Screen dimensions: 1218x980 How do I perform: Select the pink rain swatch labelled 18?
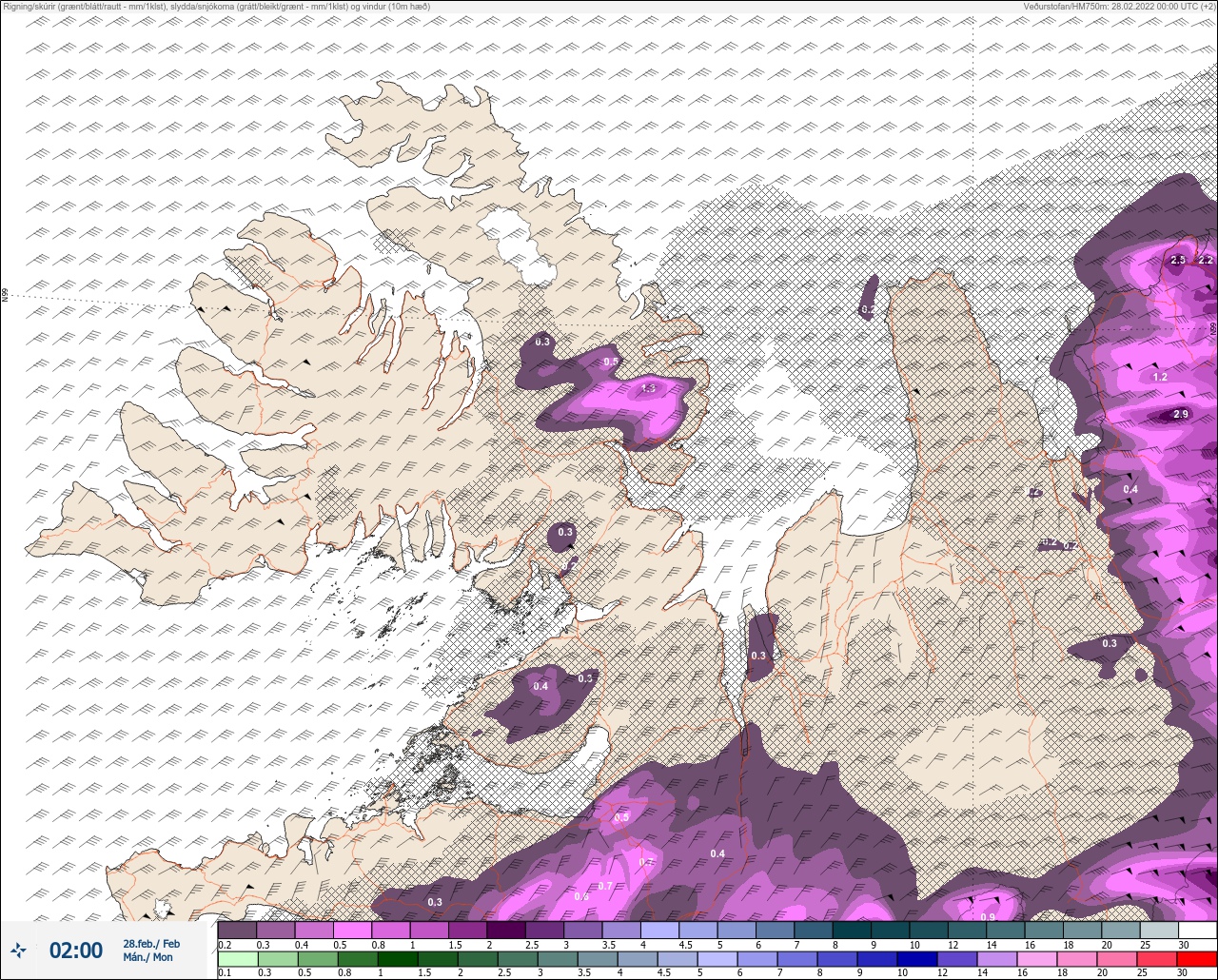[1075, 959]
